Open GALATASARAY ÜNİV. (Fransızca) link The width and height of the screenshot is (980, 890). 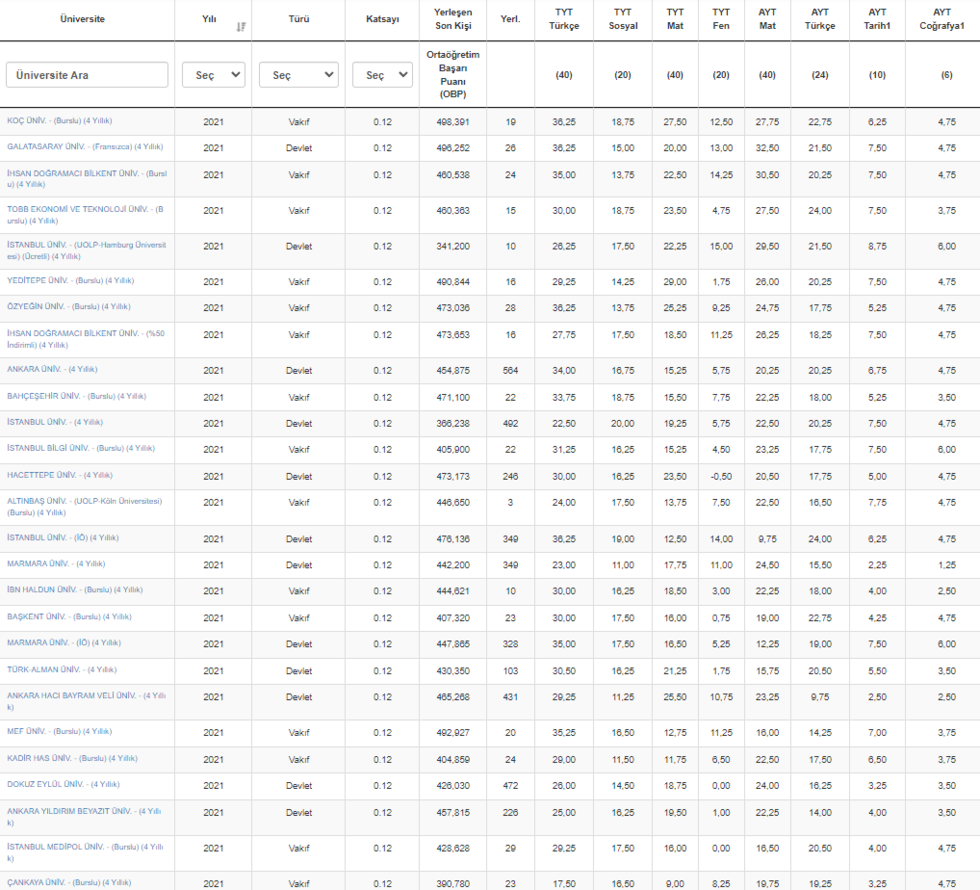coord(84,147)
